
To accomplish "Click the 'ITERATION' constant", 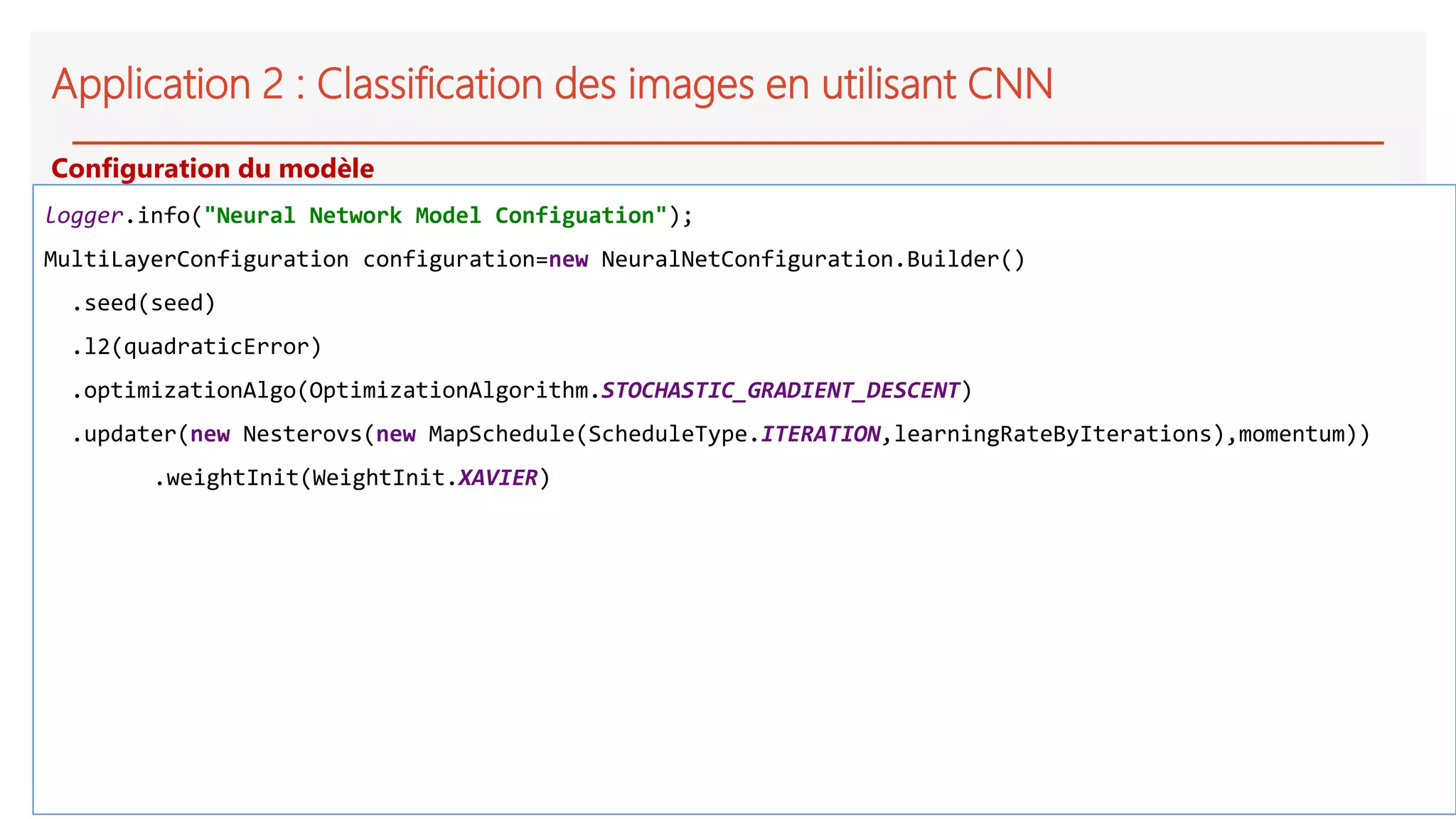I will [820, 434].
